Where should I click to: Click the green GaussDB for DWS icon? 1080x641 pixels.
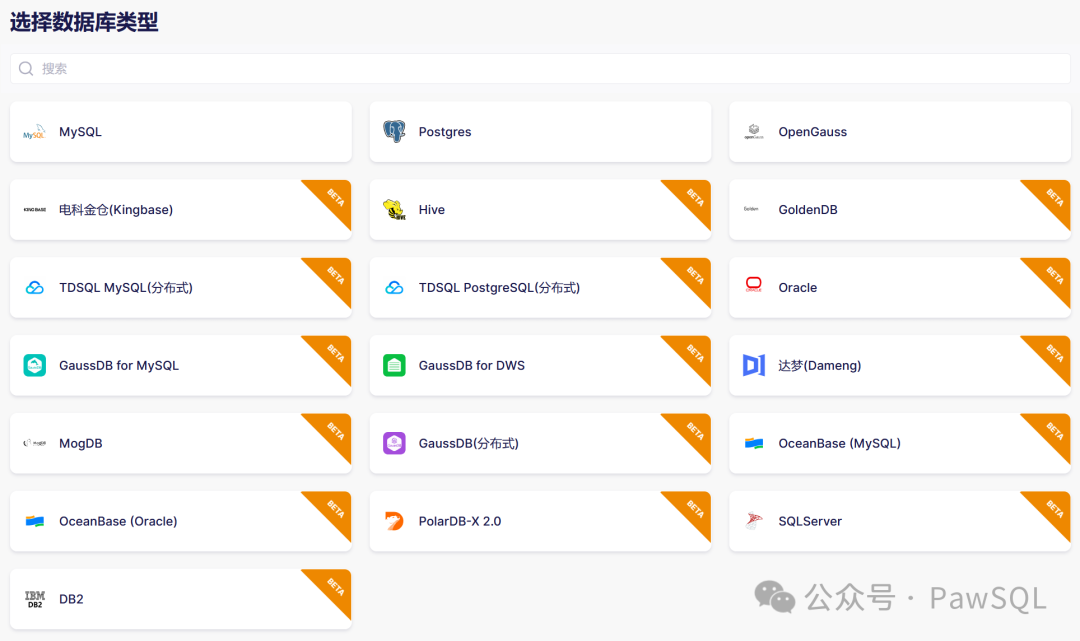point(394,365)
